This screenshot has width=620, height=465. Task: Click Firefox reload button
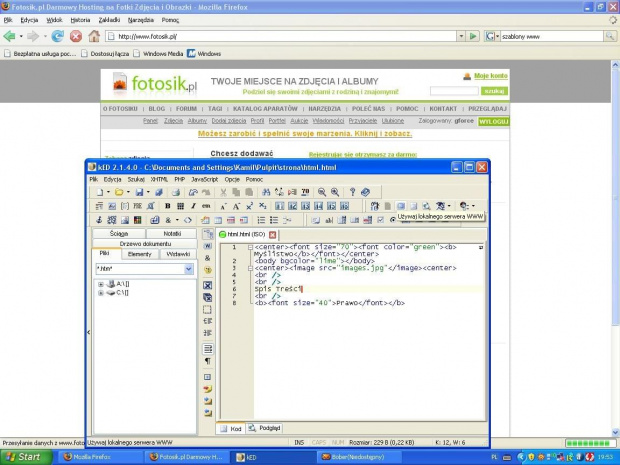point(58,36)
